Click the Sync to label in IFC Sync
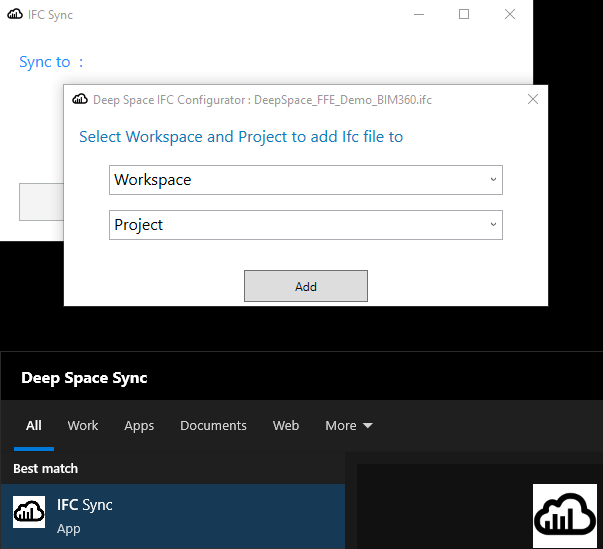The width and height of the screenshot is (603, 549). [x=51, y=62]
